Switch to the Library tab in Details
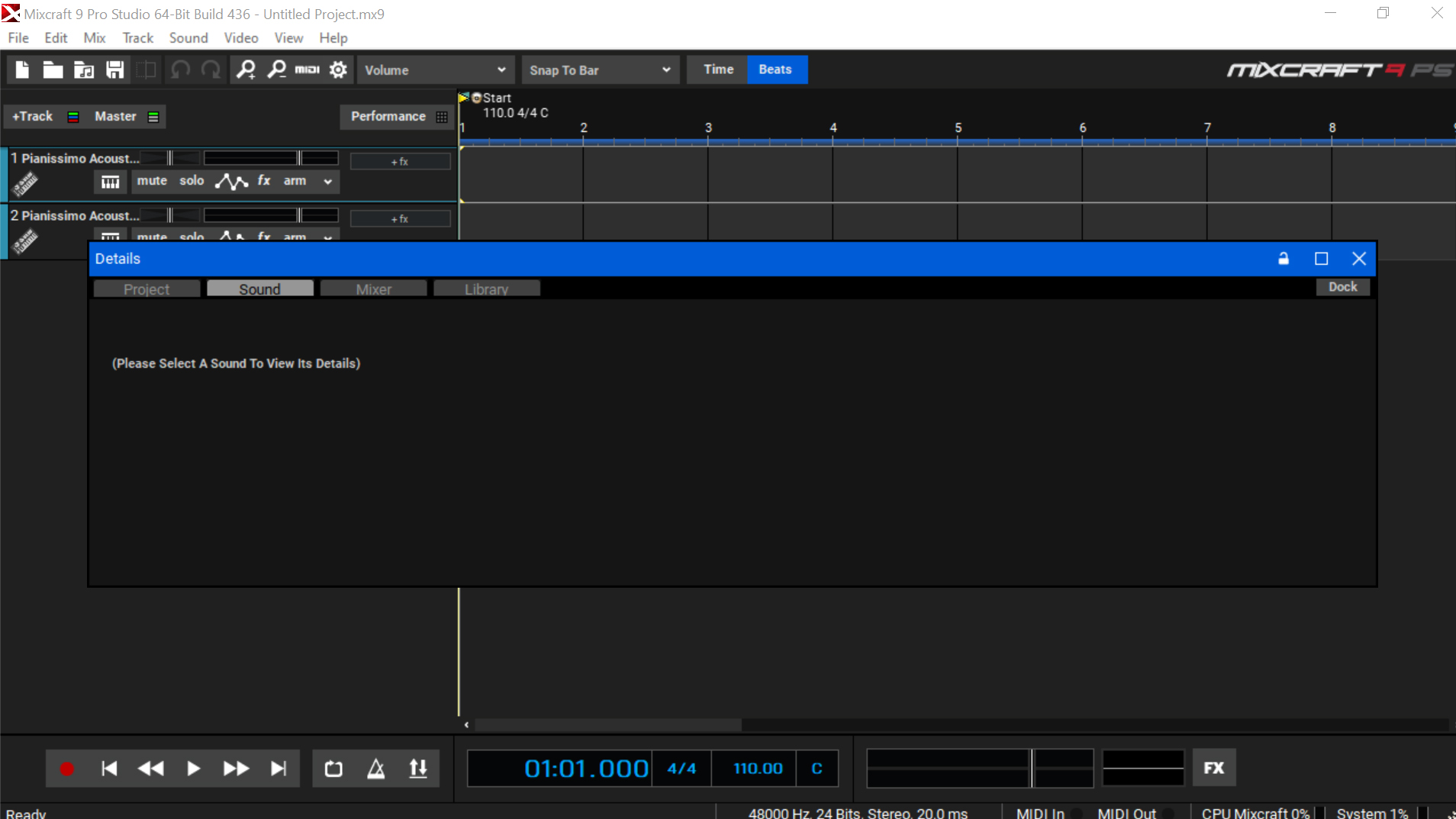1456x819 pixels. tap(487, 289)
